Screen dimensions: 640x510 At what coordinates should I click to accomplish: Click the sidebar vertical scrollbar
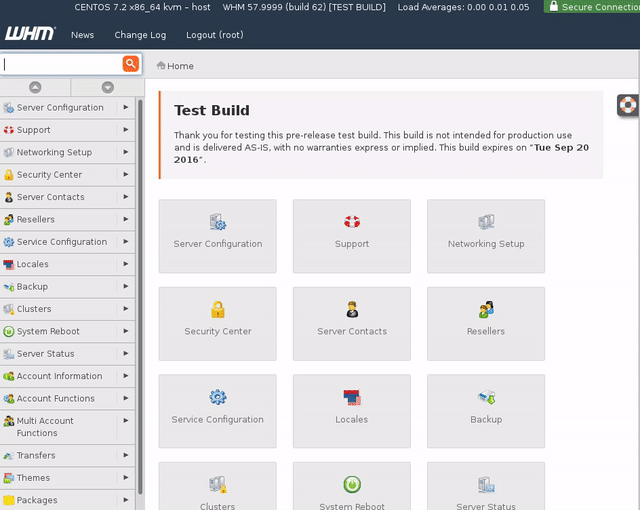[140, 297]
